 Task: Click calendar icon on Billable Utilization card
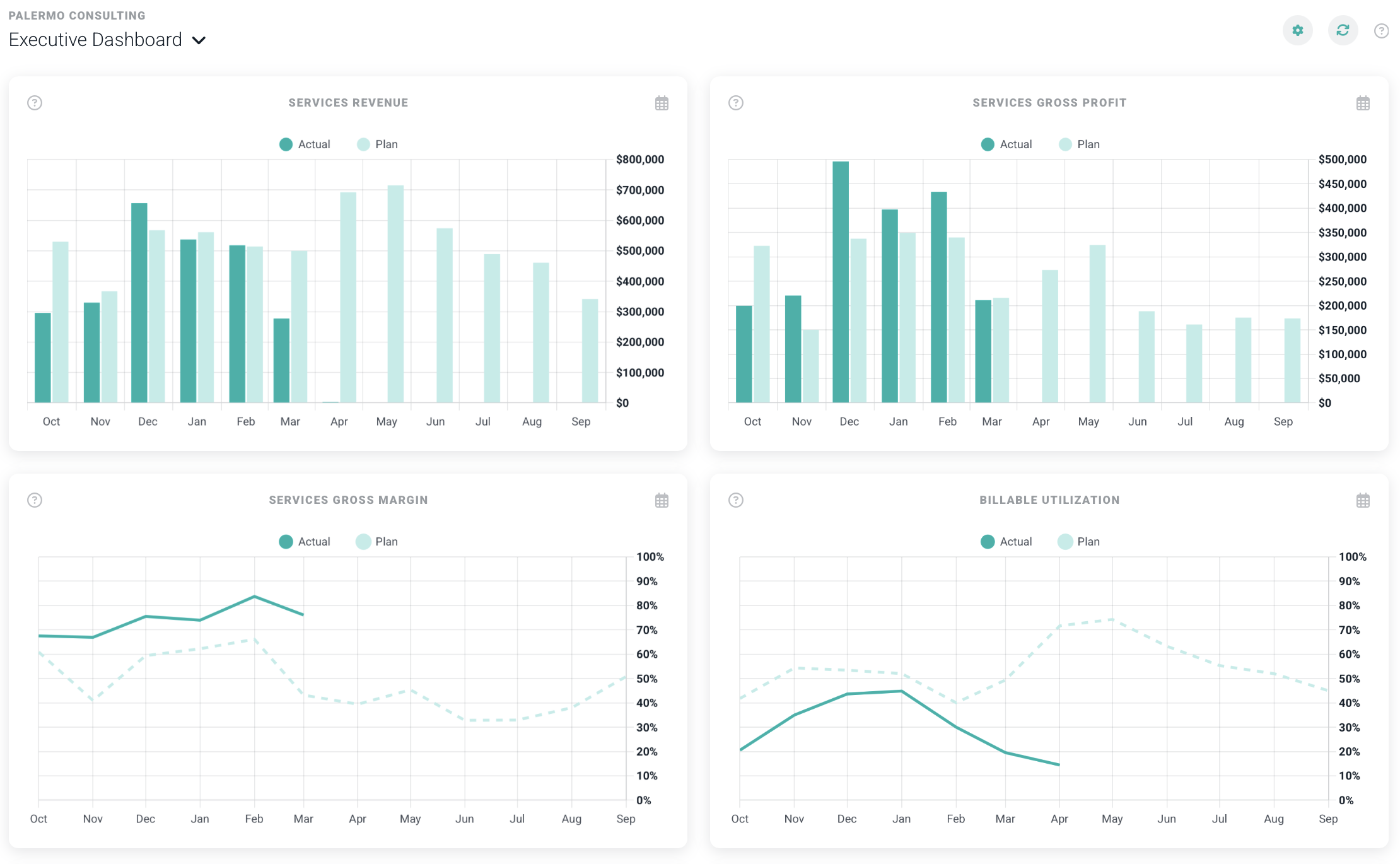1363,501
